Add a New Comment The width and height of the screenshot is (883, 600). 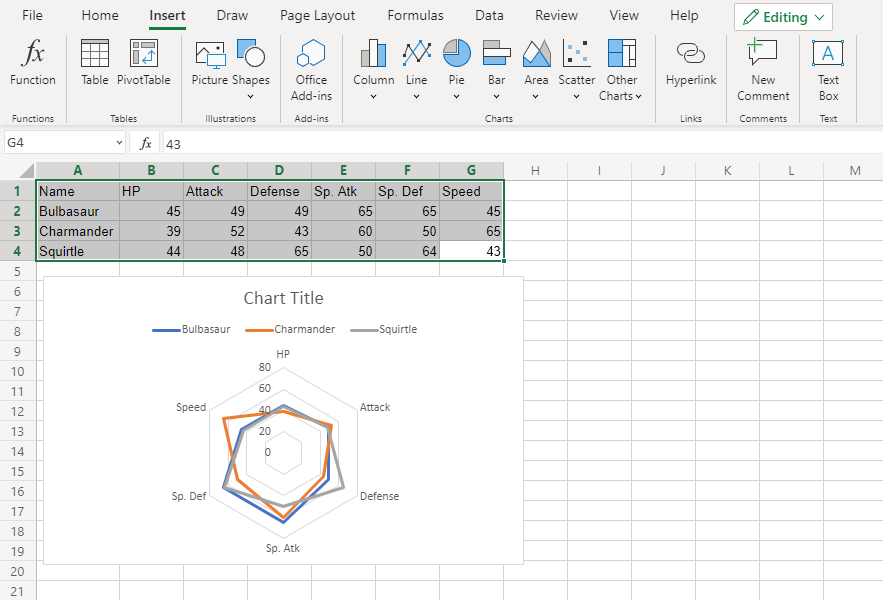[763, 70]
